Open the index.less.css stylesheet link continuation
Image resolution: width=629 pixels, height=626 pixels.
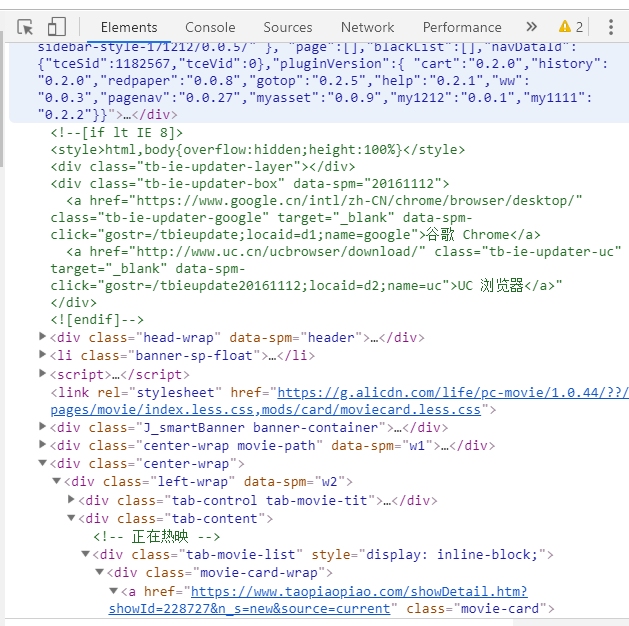266,410
